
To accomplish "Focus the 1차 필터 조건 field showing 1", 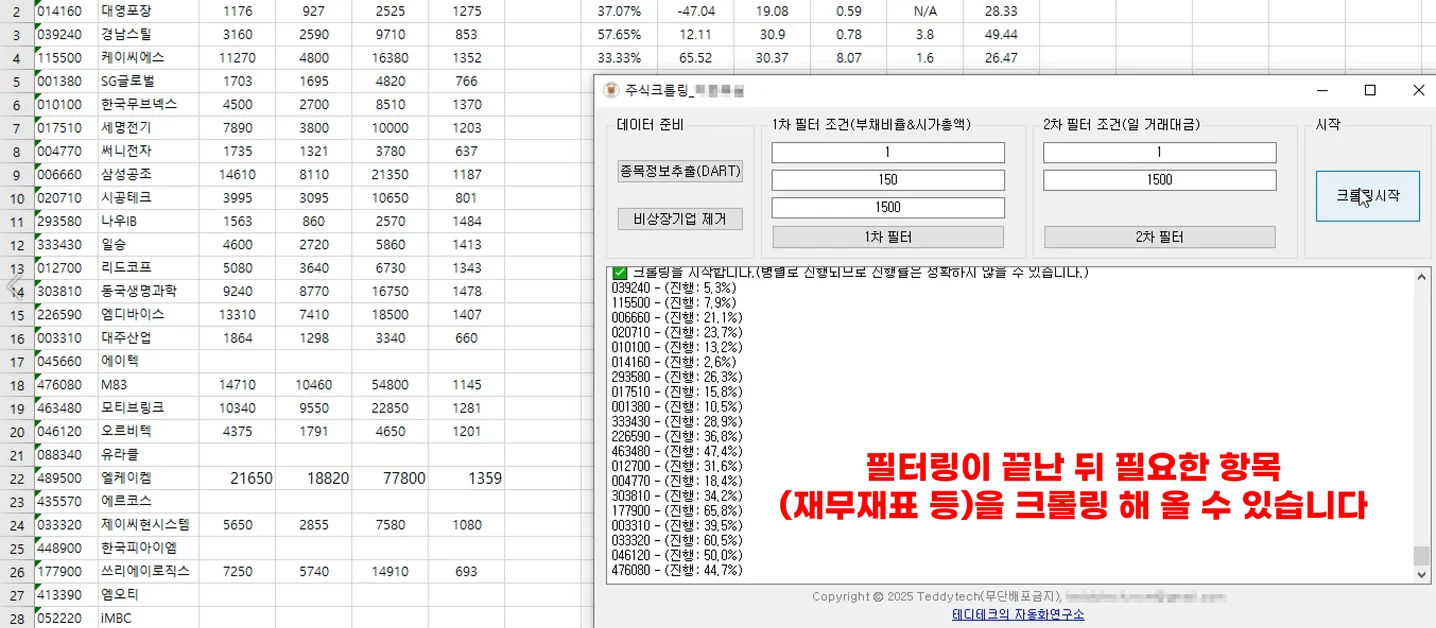I will tap(888, 152).
